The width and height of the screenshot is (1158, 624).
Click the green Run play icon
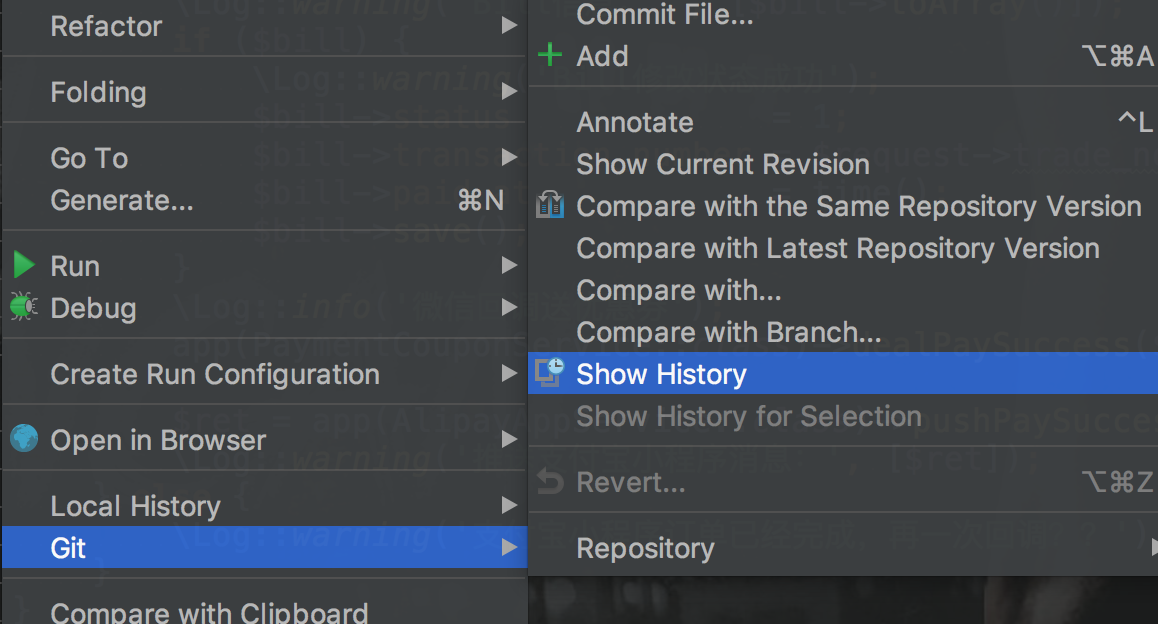point(22,265)
